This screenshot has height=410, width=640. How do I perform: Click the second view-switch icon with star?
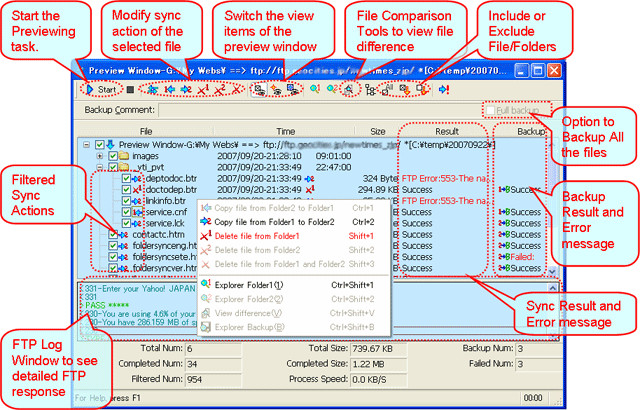[276, 89]
